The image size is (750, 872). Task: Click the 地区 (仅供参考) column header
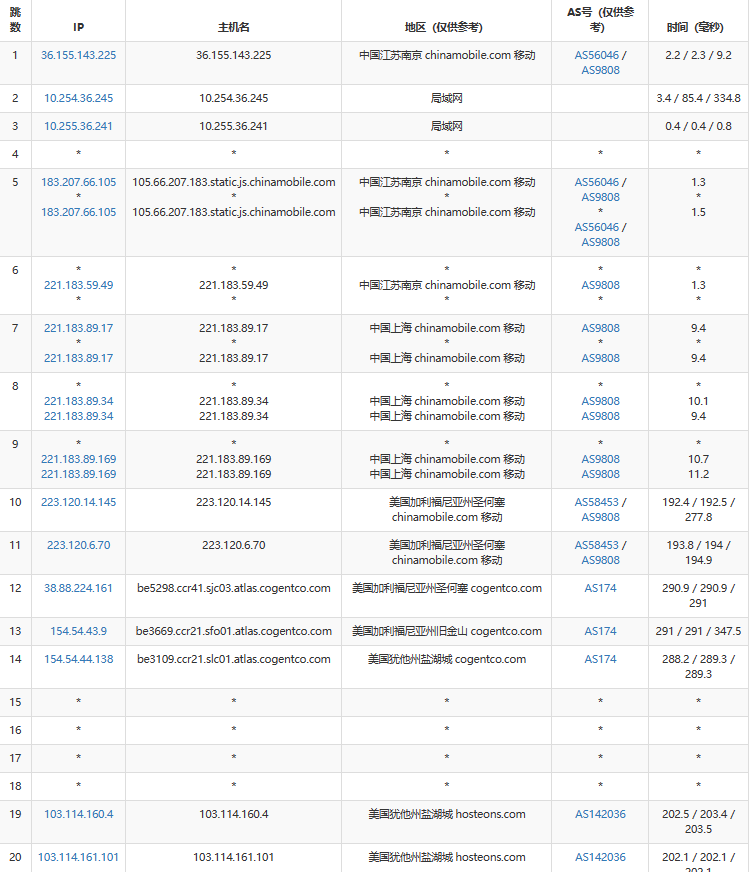pos(446,27)
